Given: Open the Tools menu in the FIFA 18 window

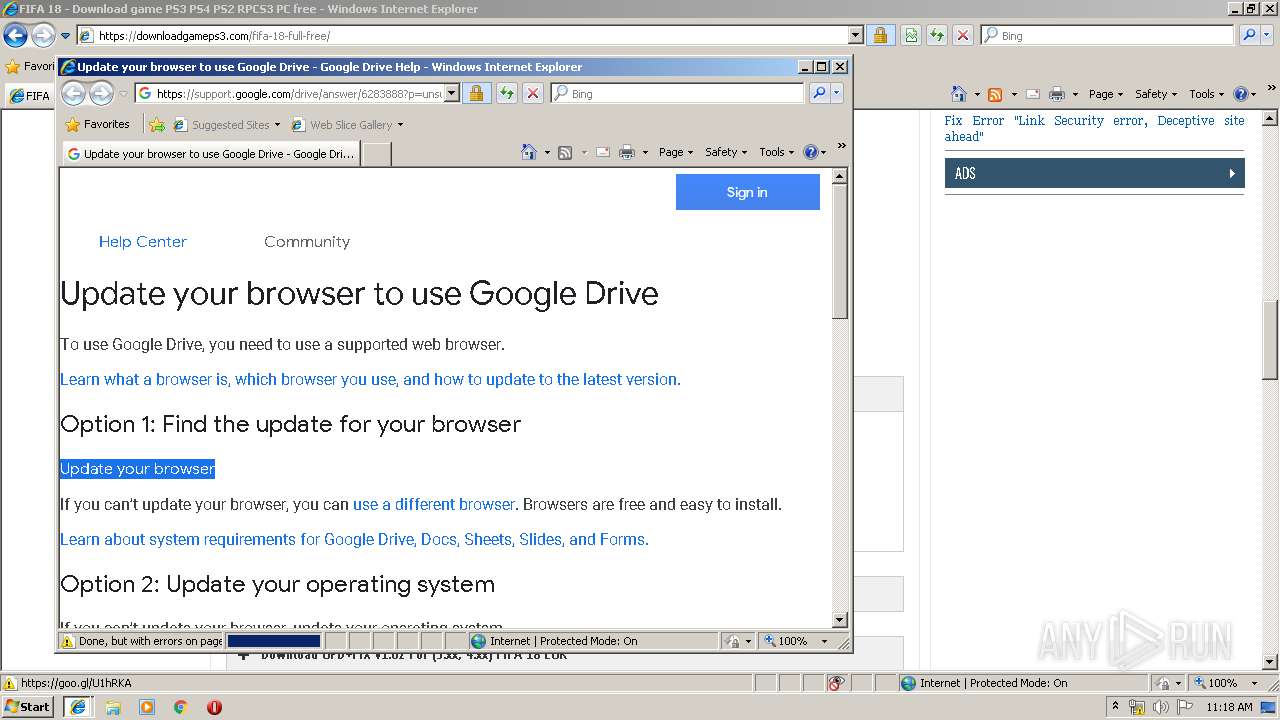Looking at the screenshot, I should (1207, 94).
